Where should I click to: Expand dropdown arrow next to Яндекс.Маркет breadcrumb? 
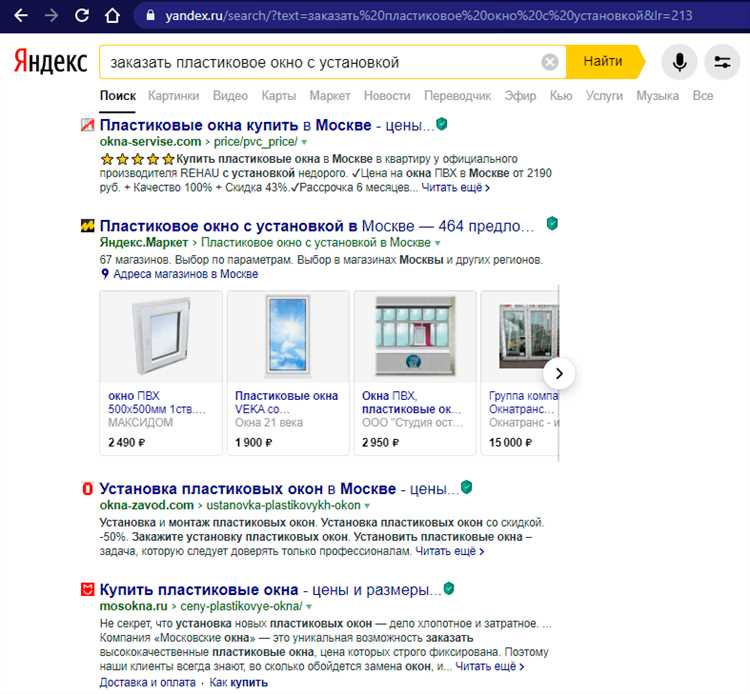[x=437, y=243]
